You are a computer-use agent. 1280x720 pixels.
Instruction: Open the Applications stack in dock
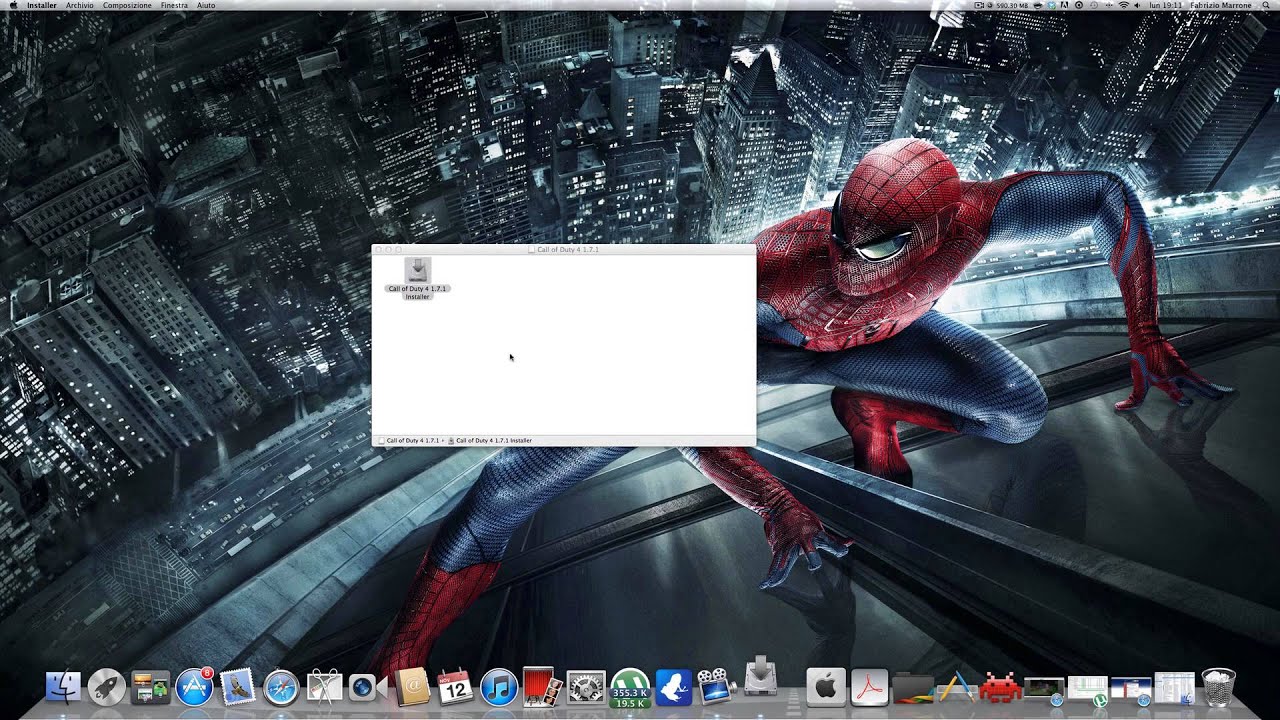point(956,687)
